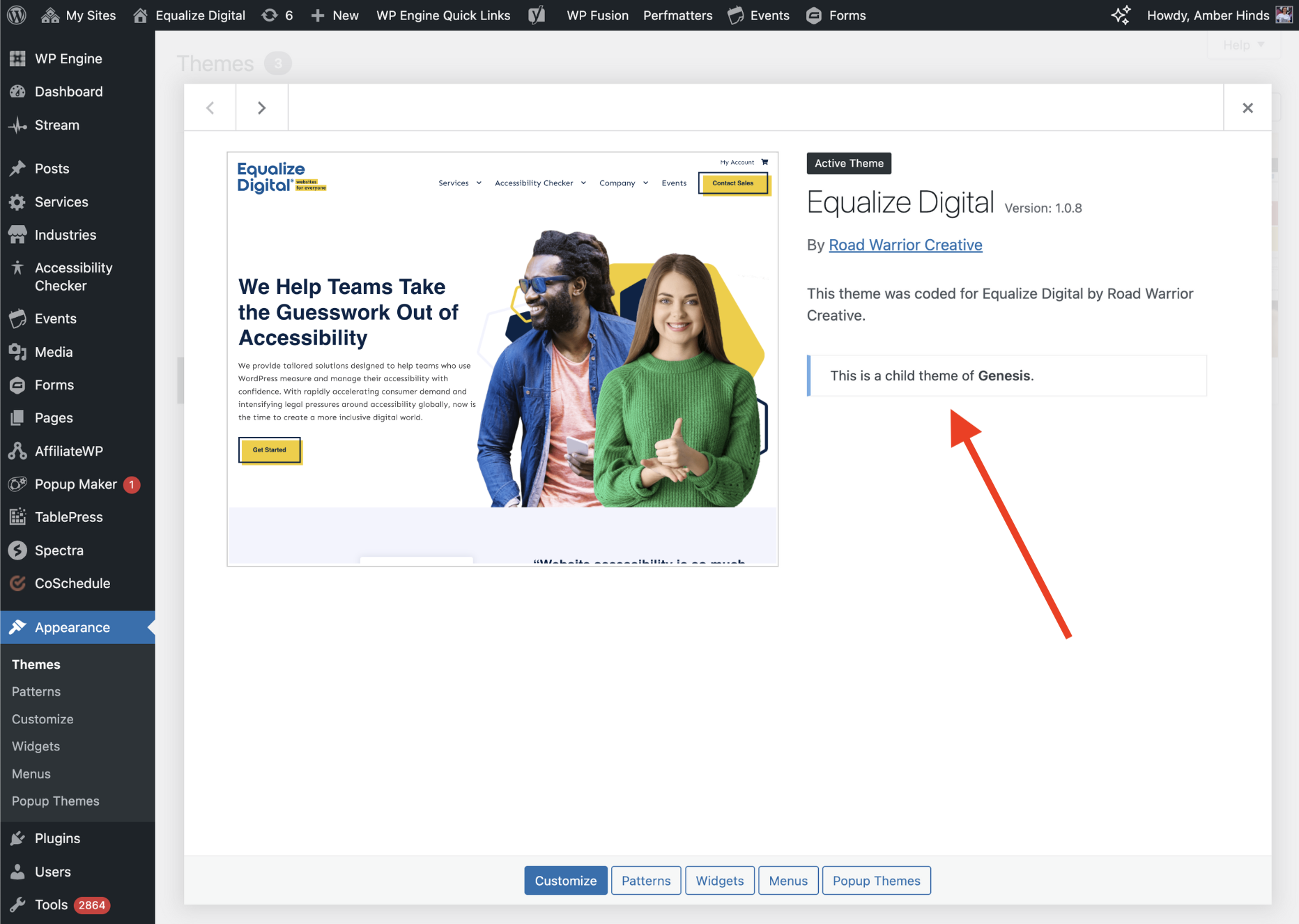Image resolution: width=1299 pixels, height=924 pixels.
Task: Open CoSchedule in the sidebar
Action: point(77,583)
